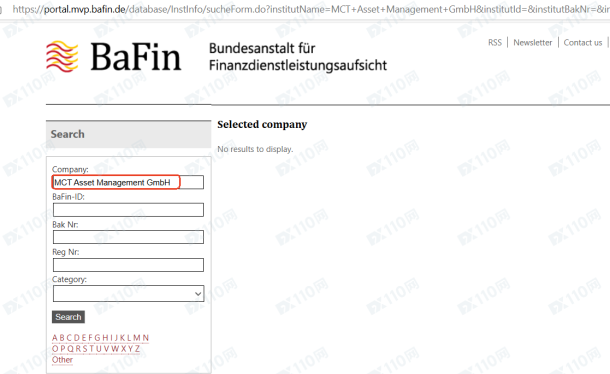Select the letter R index link
Screen dimensions: 610x374
[79, 349]
